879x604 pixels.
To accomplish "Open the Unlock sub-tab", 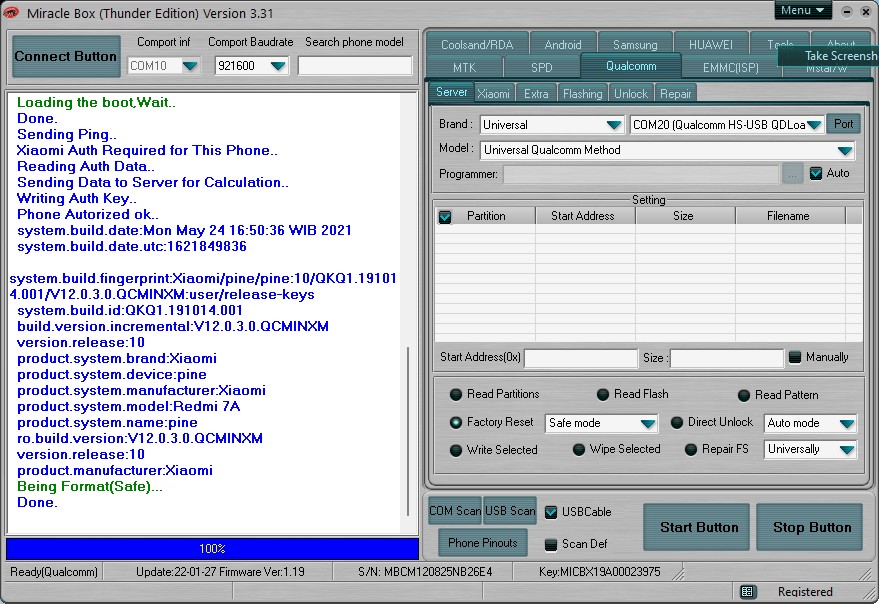I will point(631,93).
